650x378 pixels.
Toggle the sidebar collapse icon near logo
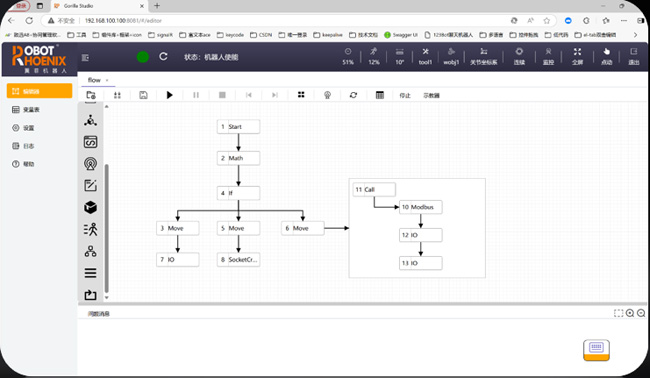click(85, 58)
